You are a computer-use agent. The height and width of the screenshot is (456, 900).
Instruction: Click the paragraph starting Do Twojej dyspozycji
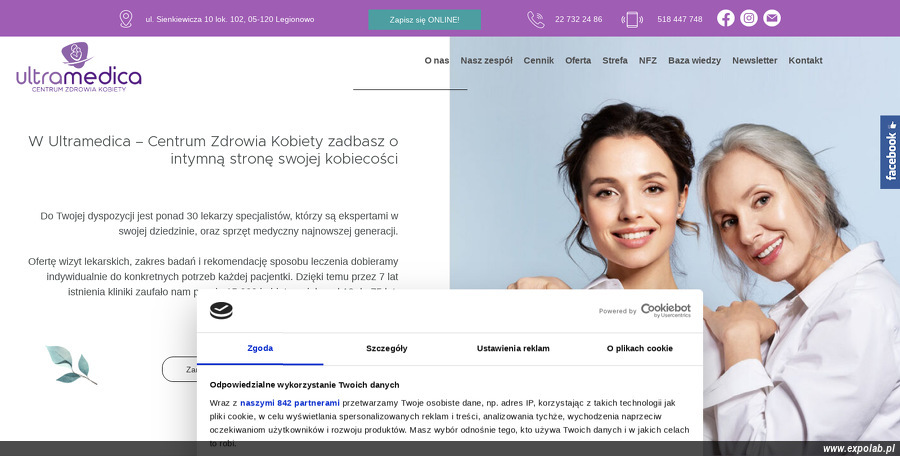pyautogui.click(x=219, y=224)
